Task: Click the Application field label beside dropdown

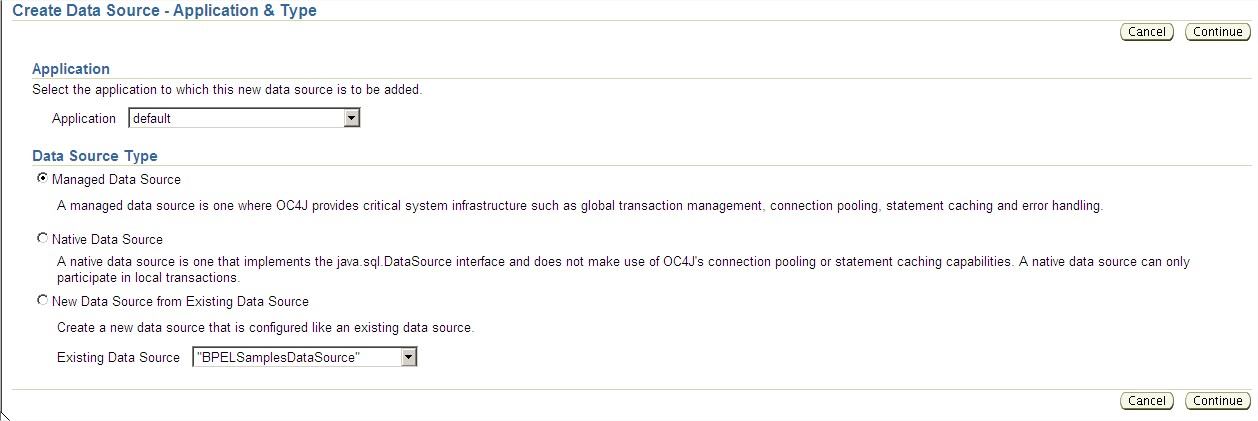Action: pos(84,118)
